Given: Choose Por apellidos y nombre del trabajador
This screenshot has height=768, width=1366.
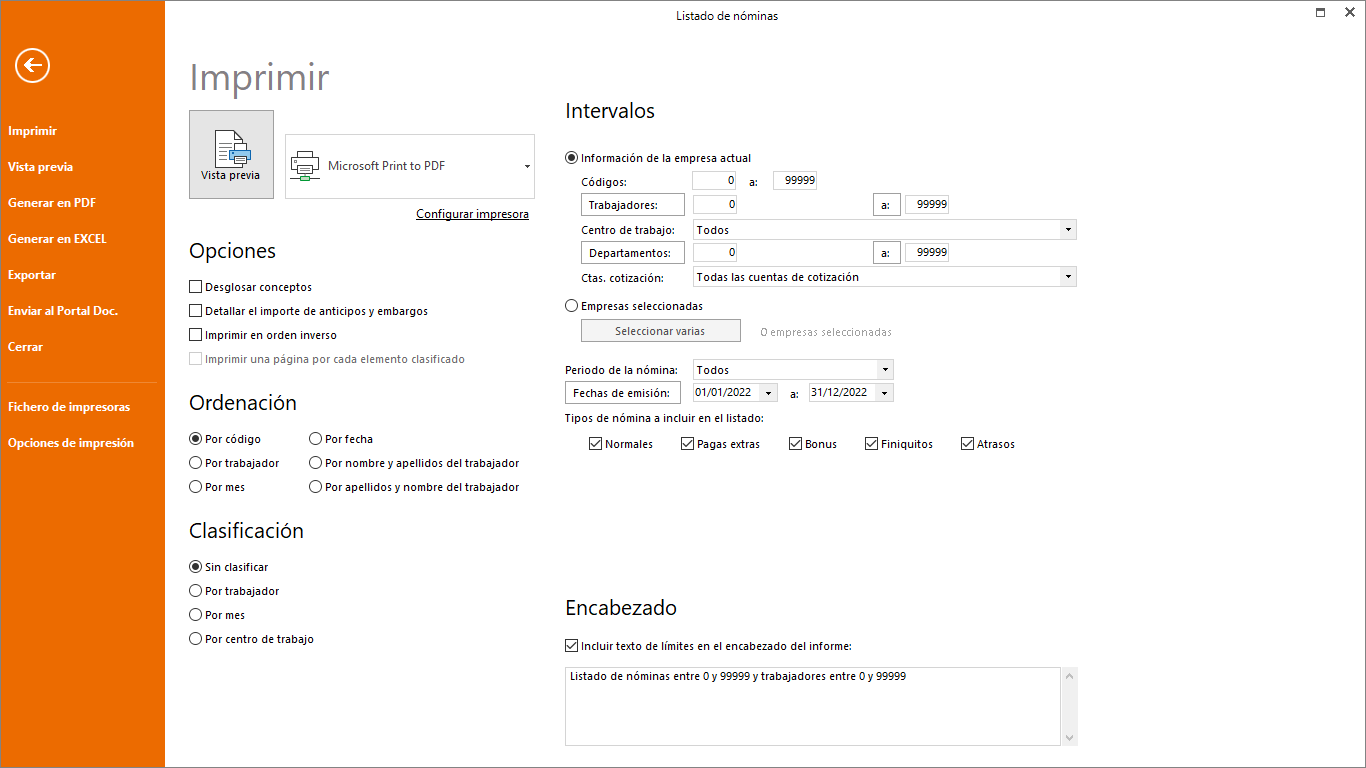Looking at the screenshot, I should pyautogui.click(x=316, y=487).
